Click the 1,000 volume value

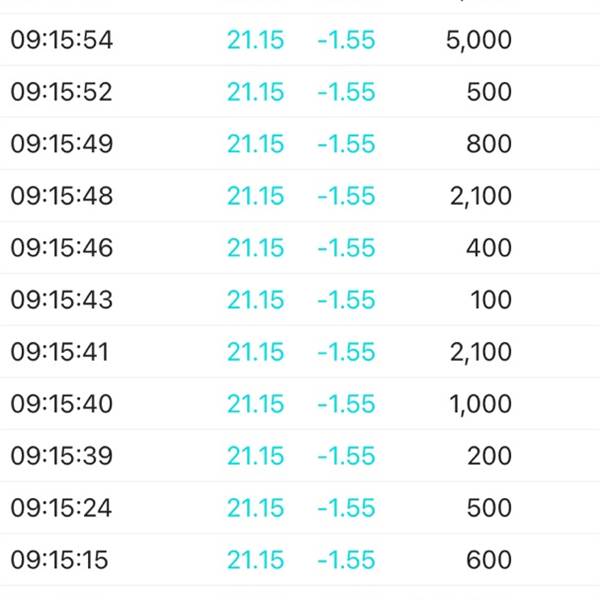[481, 404]
